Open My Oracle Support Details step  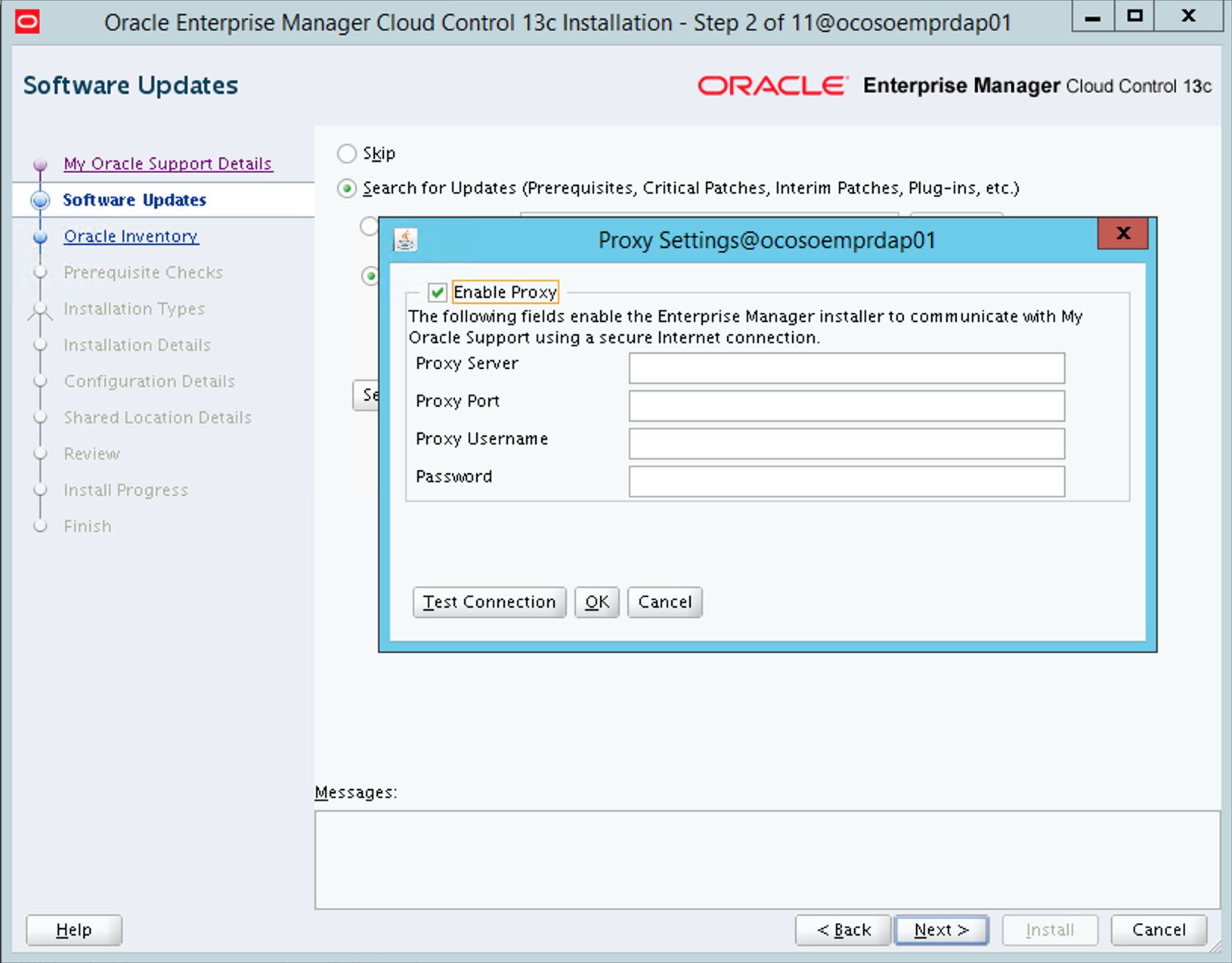pos(168,164)
